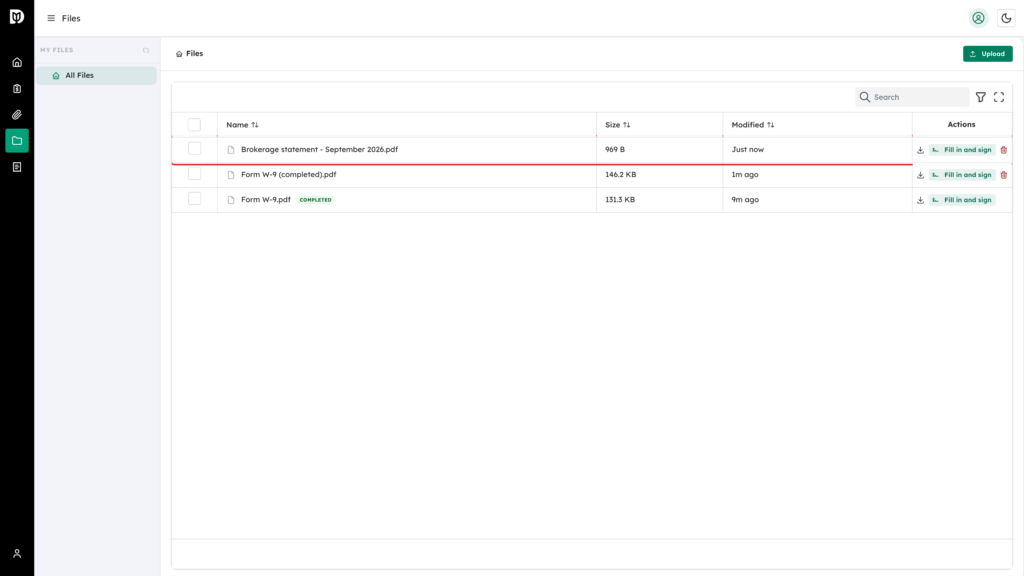1024x576 pixels.
Task: Focus the Search input field
Action: (912, 97)
